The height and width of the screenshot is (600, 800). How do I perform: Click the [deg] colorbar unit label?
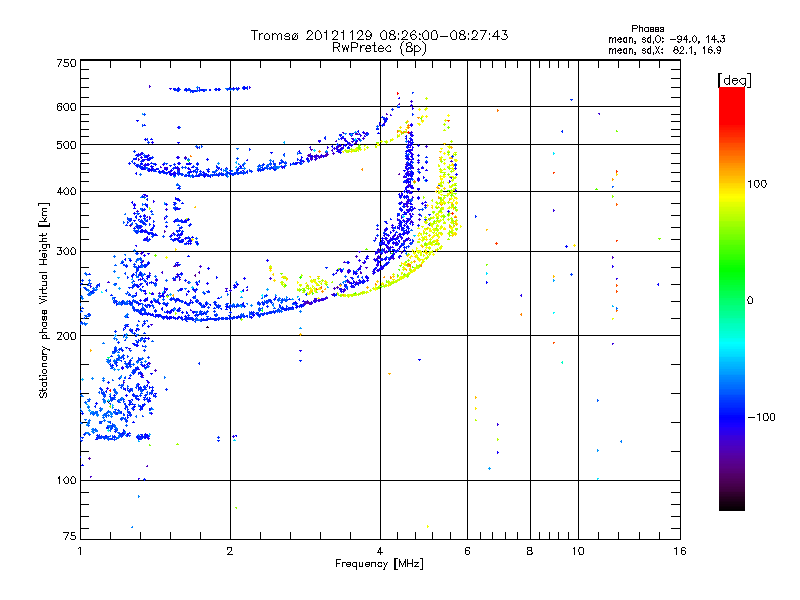(734, 80)
